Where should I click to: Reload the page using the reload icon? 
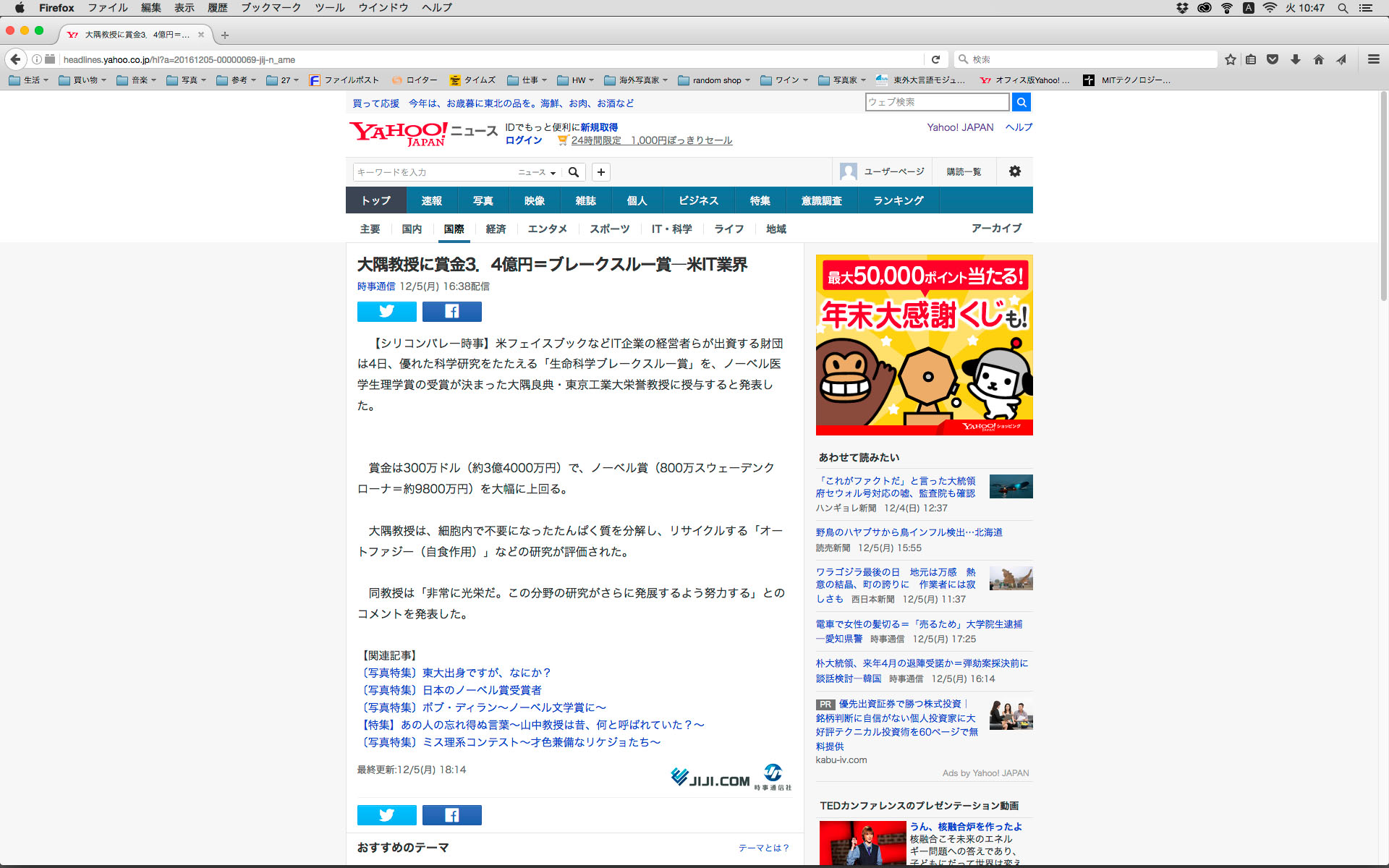coord(935,59)
